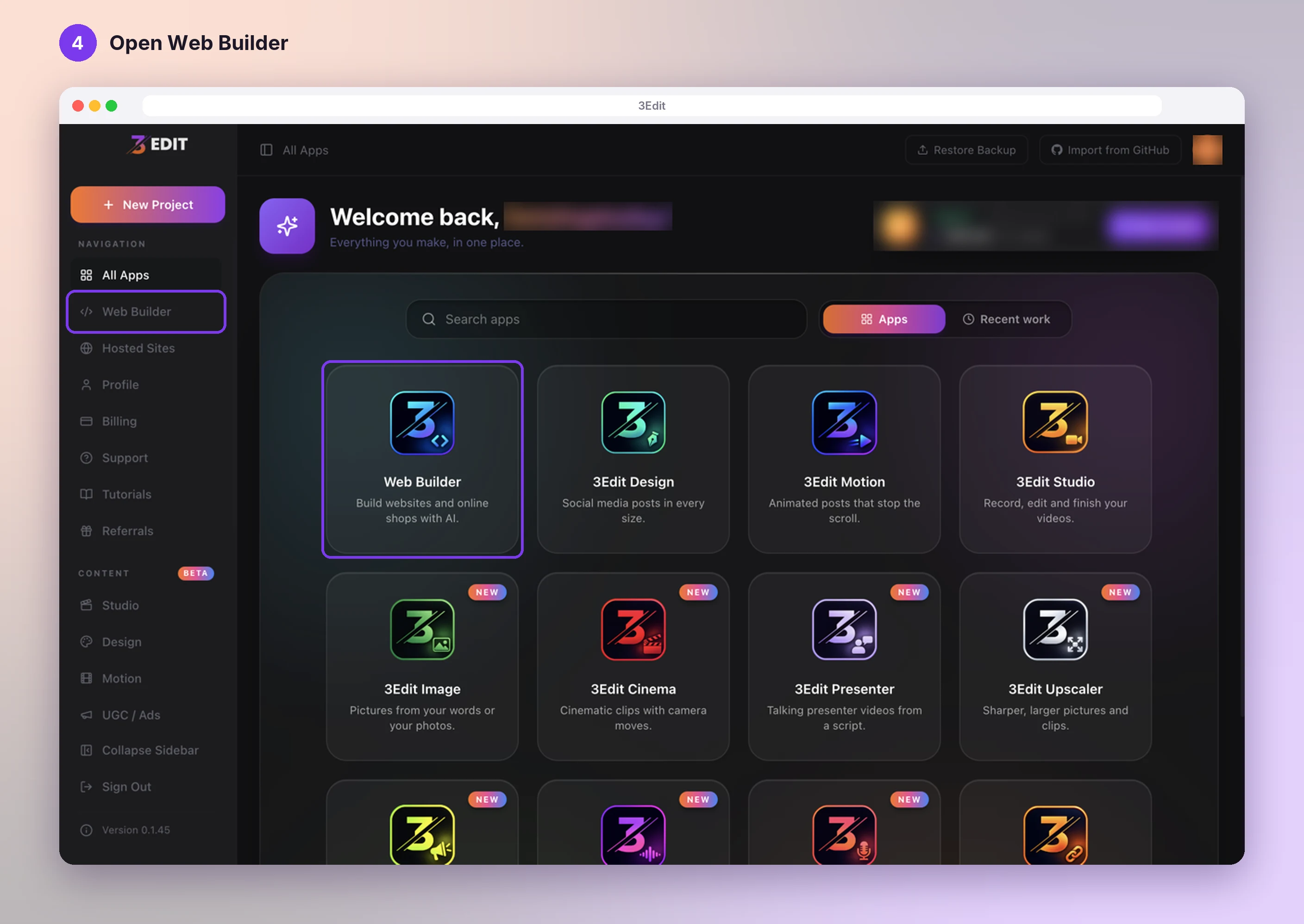
Task: Click the BETA badge next to Content
Action: [195, 573]
